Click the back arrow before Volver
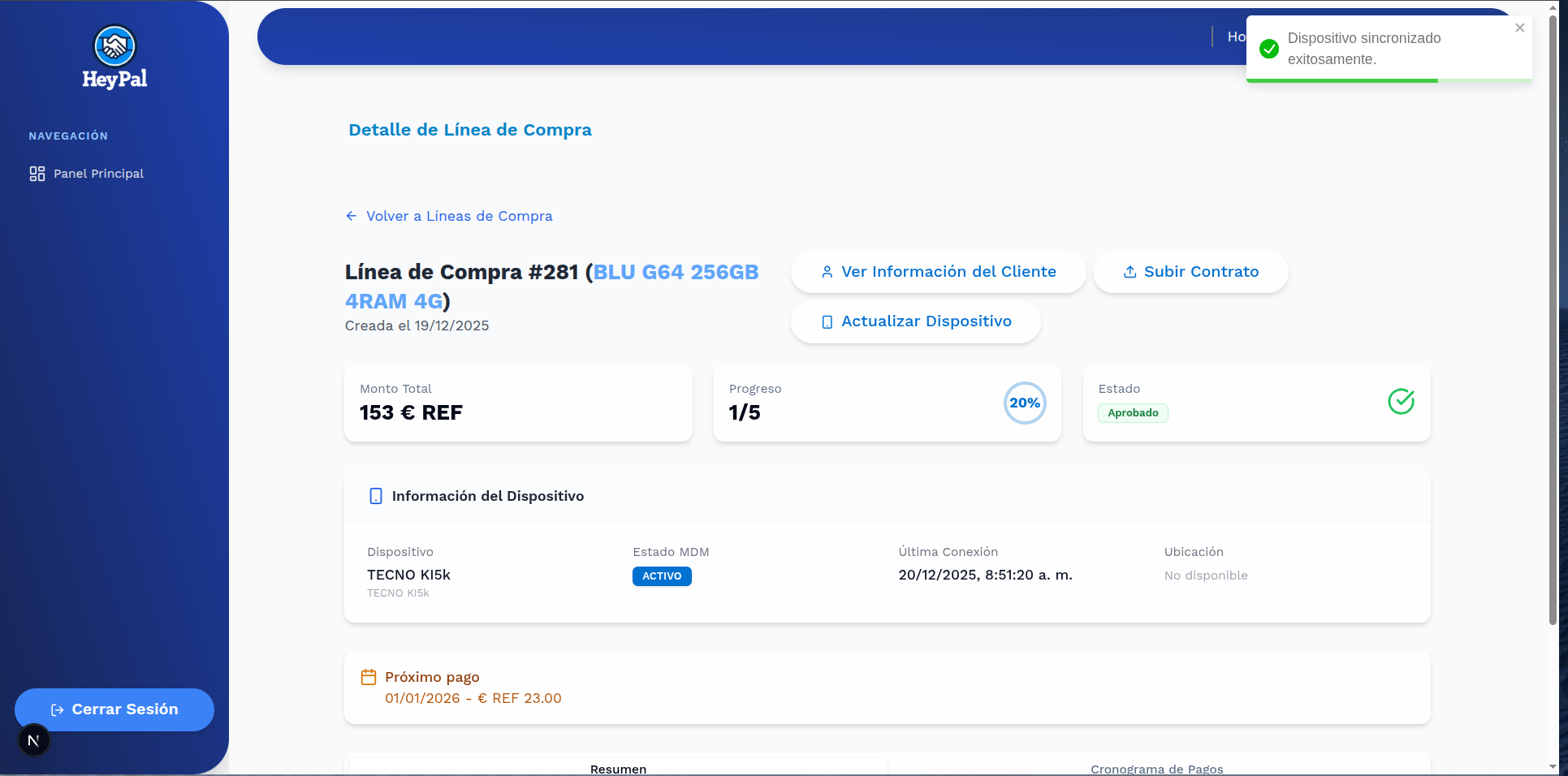 352,216
